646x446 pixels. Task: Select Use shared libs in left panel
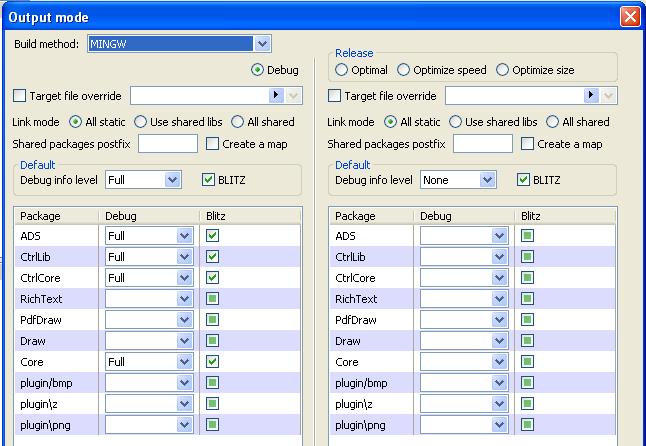pos(141,122)
